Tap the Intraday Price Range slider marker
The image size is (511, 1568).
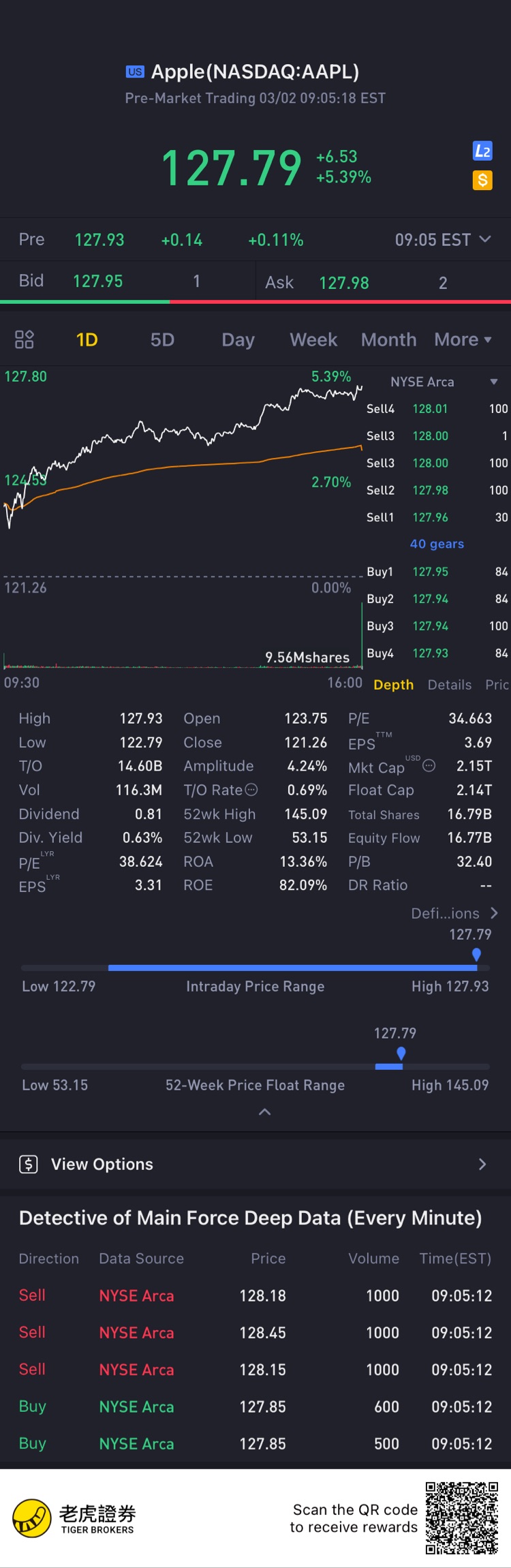coord(476,955)
